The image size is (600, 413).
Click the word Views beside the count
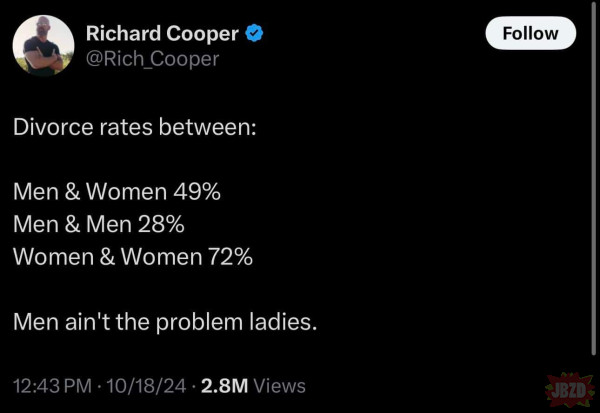[280, 385]
